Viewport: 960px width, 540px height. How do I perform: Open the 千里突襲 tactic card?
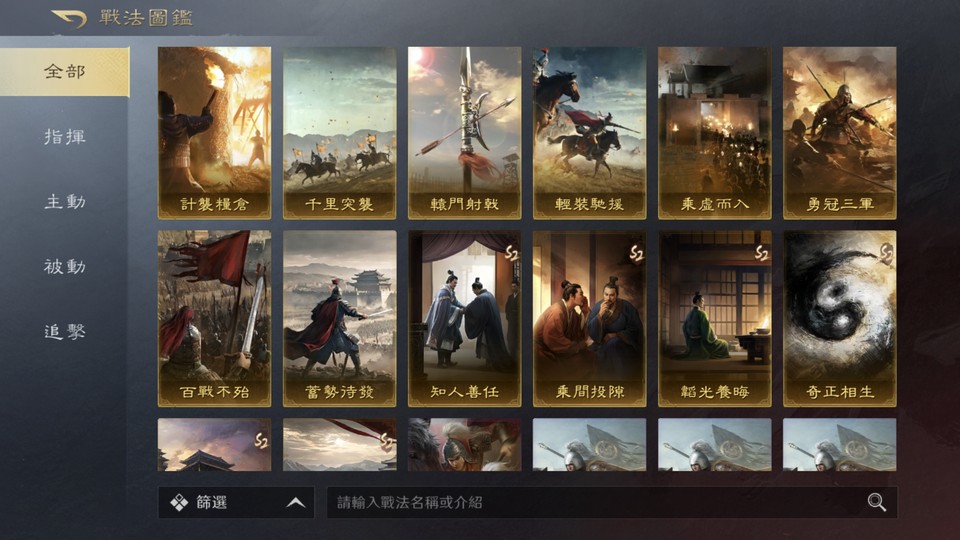tap(339, 133)
